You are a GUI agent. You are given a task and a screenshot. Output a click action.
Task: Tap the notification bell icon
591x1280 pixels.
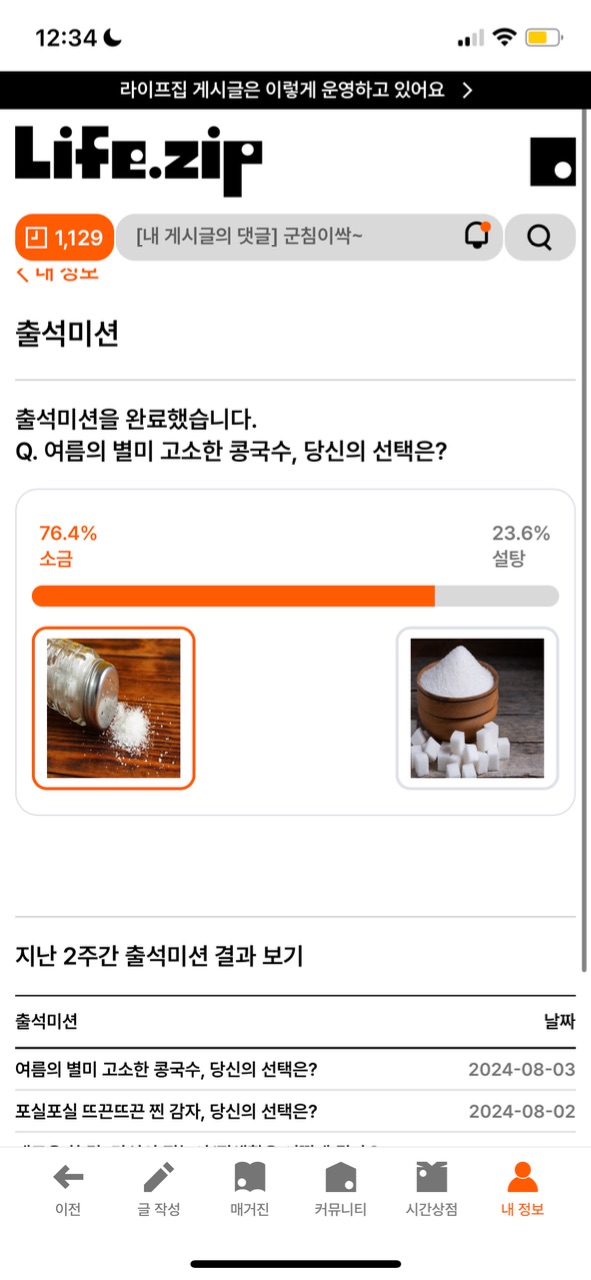pos(477,236)
